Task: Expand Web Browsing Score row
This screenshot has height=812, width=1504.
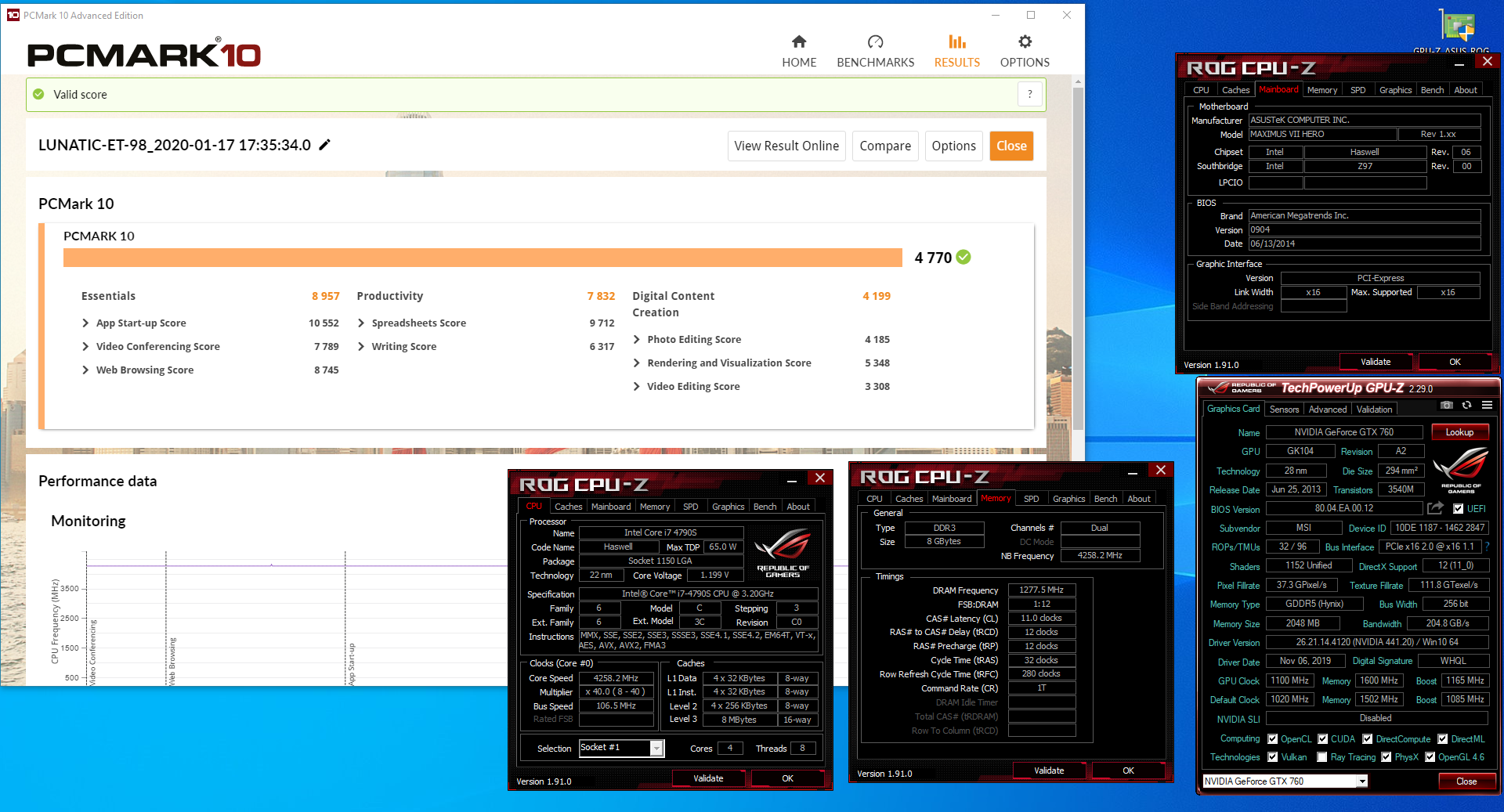Action: (85, 370)
